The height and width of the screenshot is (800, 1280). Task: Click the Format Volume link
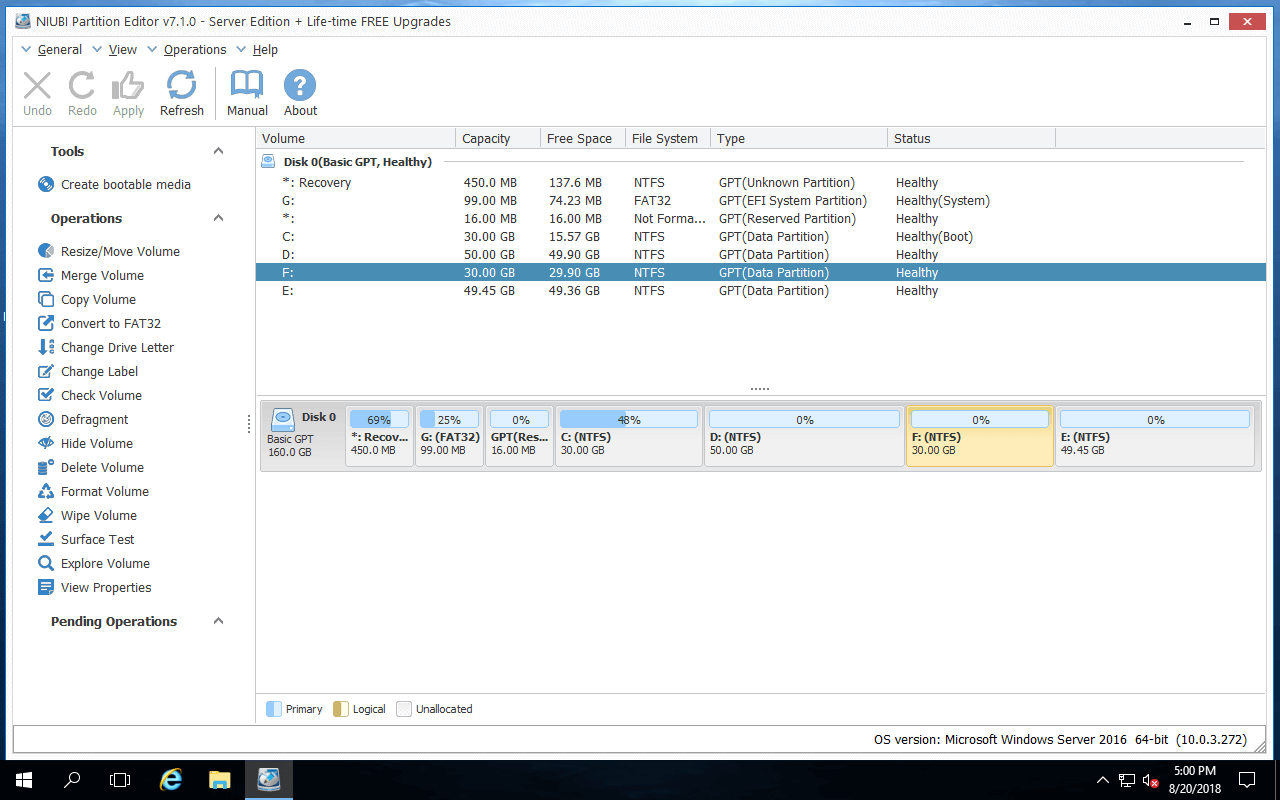point(105,491)
